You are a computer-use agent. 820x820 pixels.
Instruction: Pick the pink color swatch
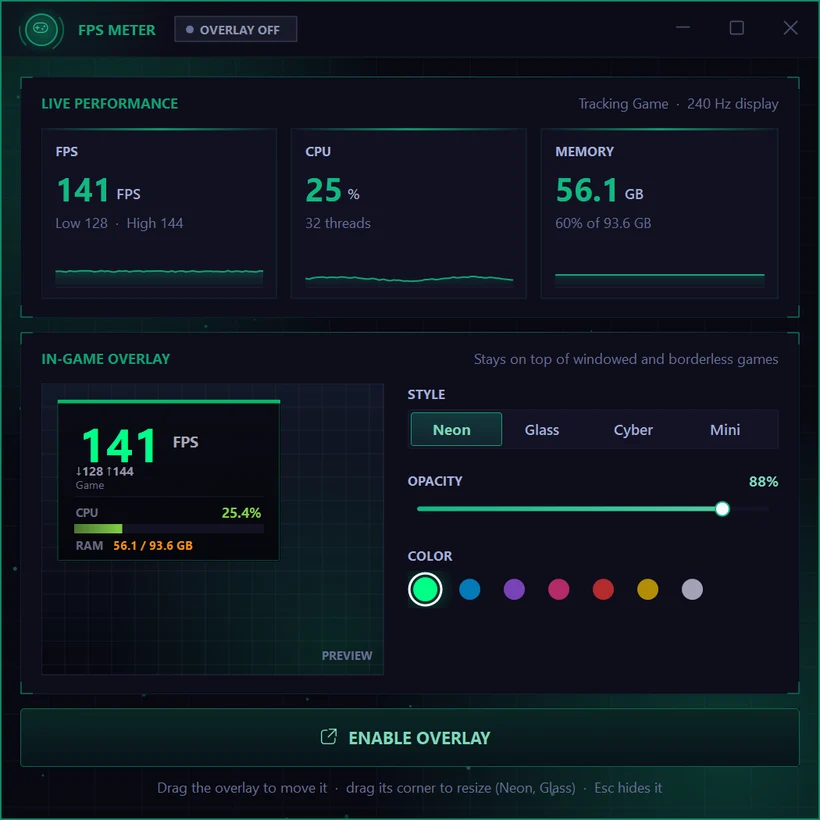pos(559,589)
